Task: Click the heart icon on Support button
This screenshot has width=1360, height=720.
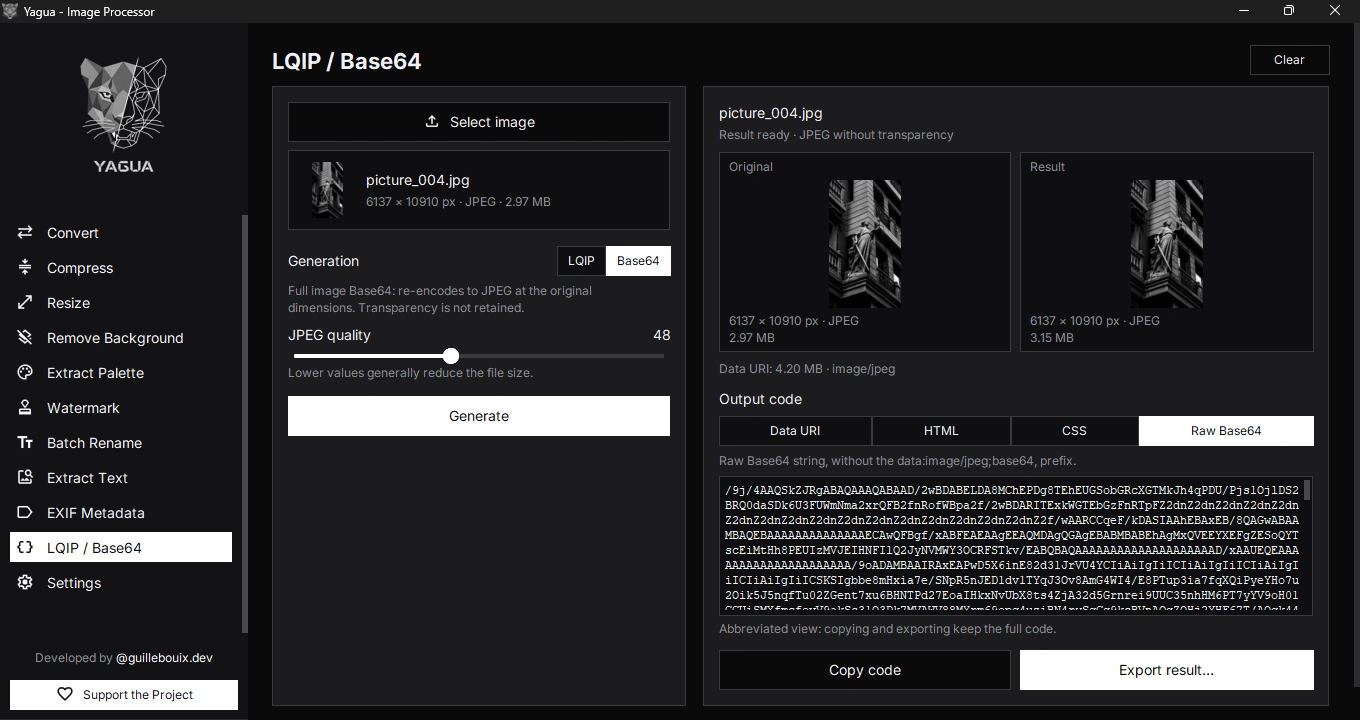Action: 65,694
